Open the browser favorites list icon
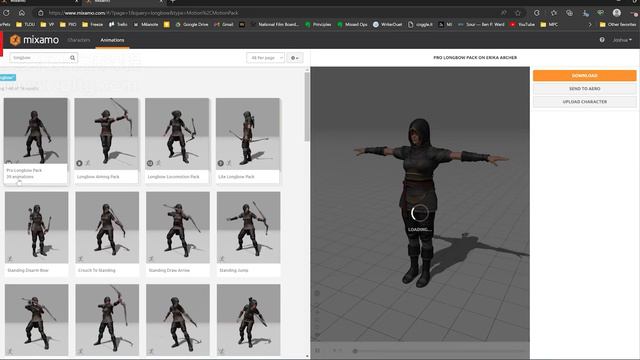Screen dimensions: 640x360 (554, 13)
